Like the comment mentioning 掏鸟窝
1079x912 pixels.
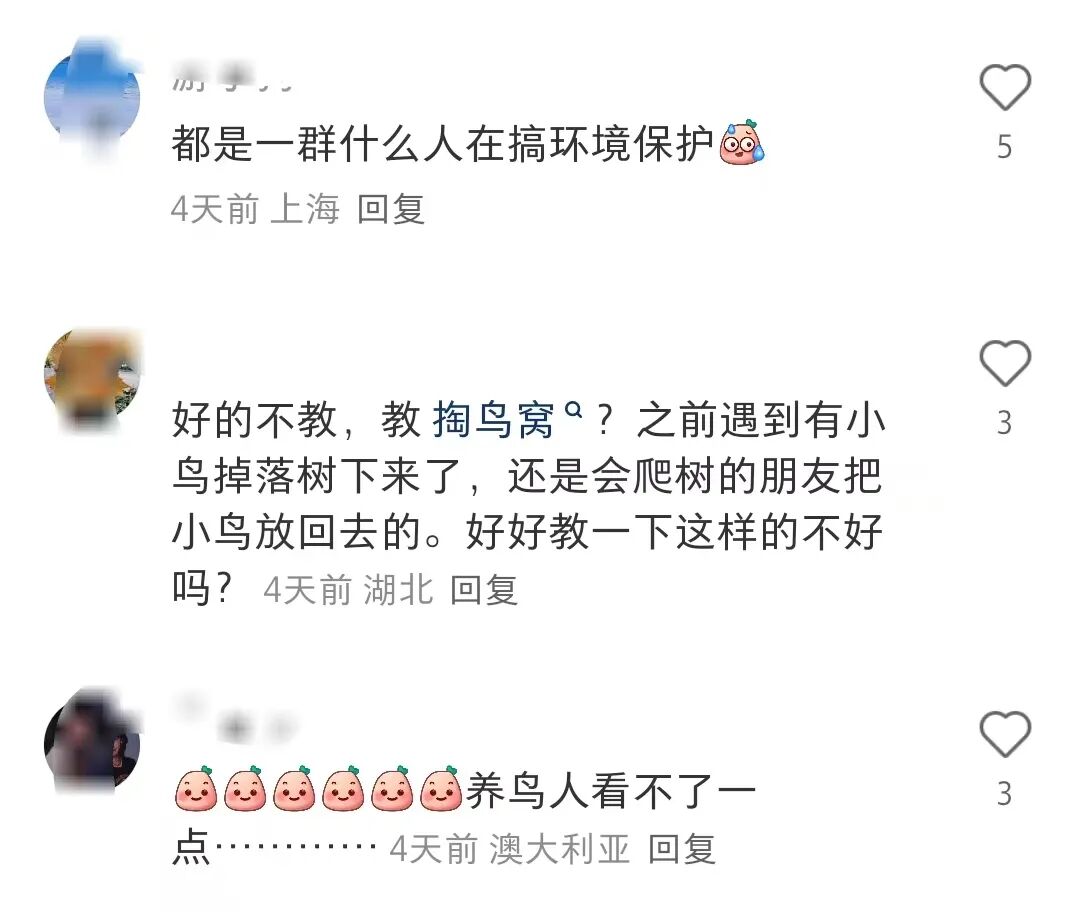(x=1005, y=363)
